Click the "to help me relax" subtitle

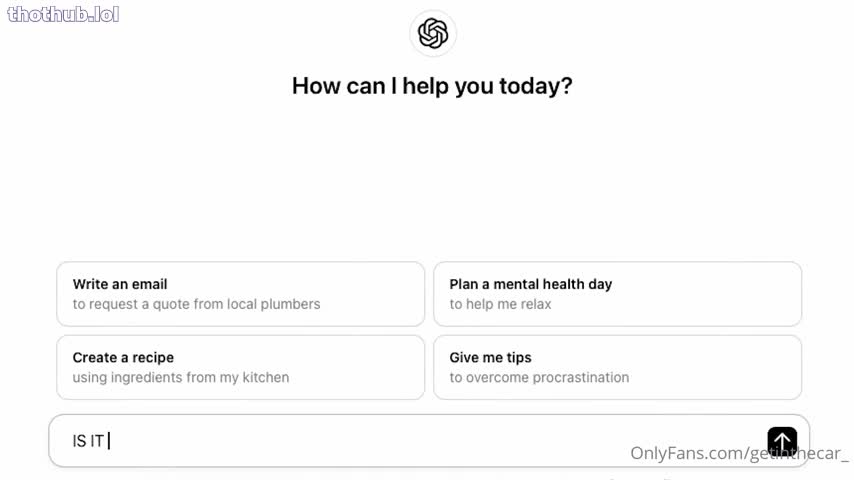(x=500, y=304)
